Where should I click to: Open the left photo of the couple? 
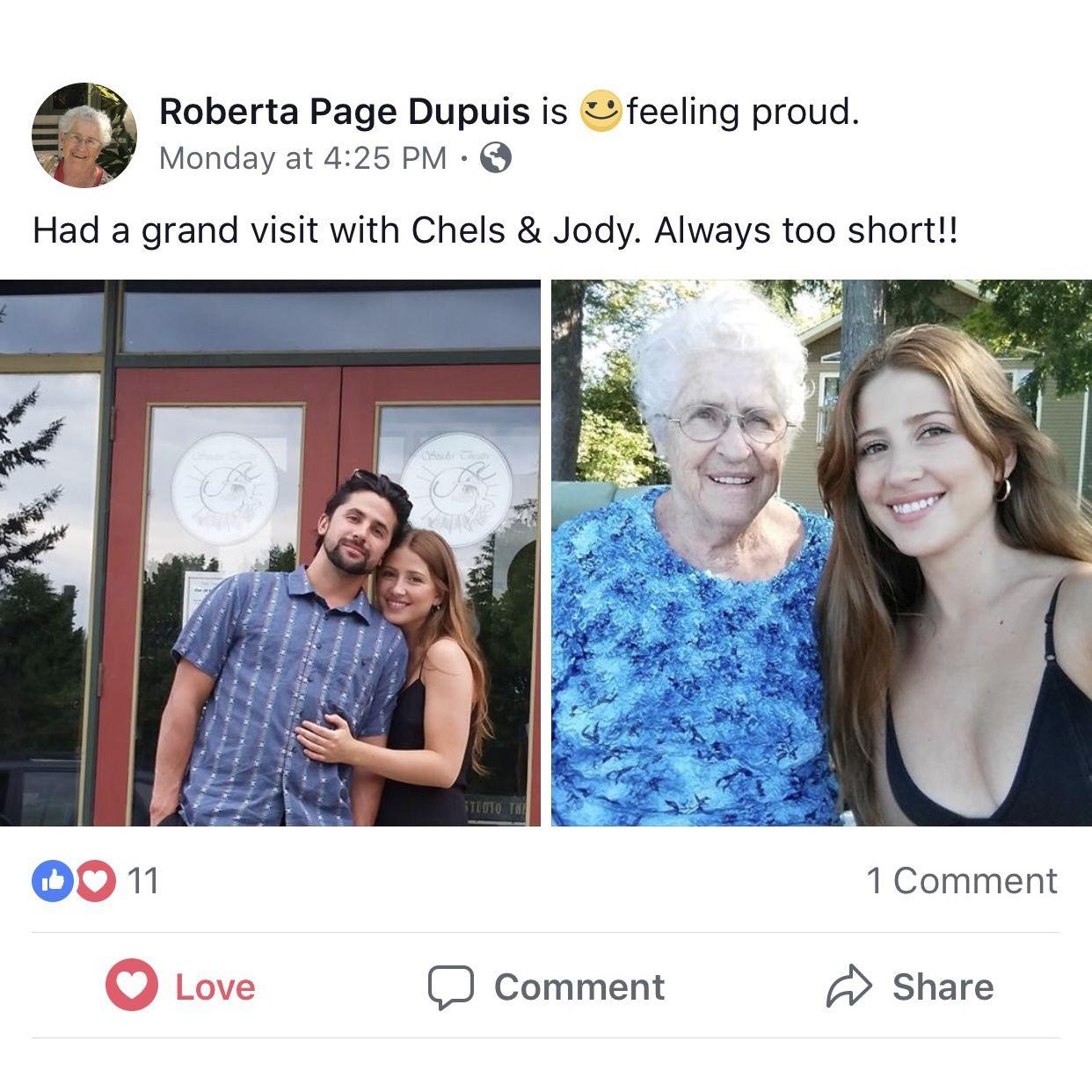tap(270, 553)
